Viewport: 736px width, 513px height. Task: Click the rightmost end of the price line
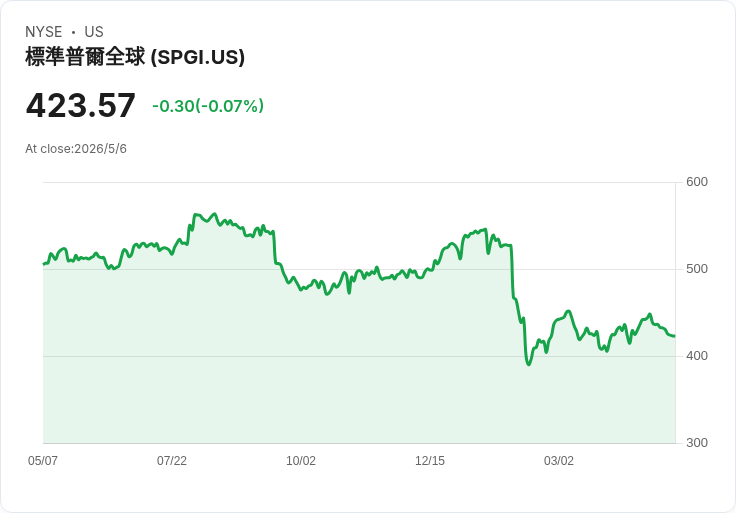675,336
